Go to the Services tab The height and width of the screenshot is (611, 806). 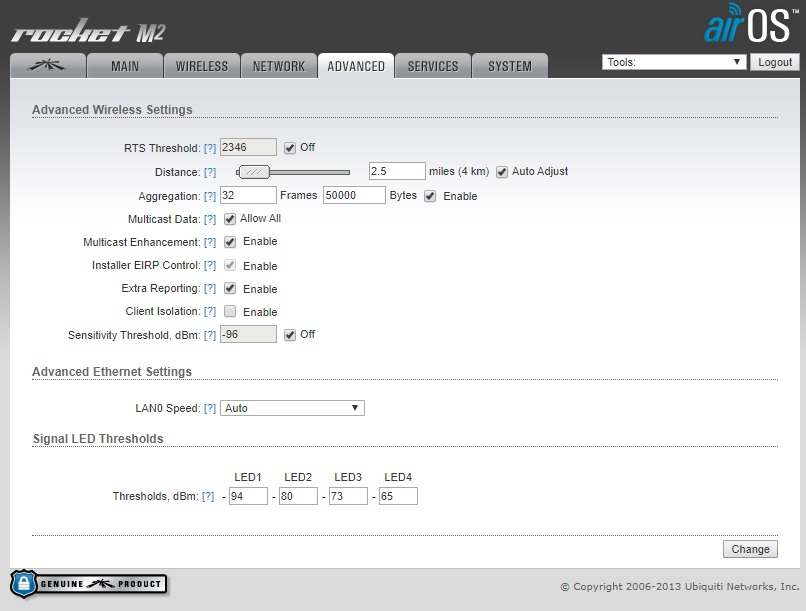tap(432, 66)
